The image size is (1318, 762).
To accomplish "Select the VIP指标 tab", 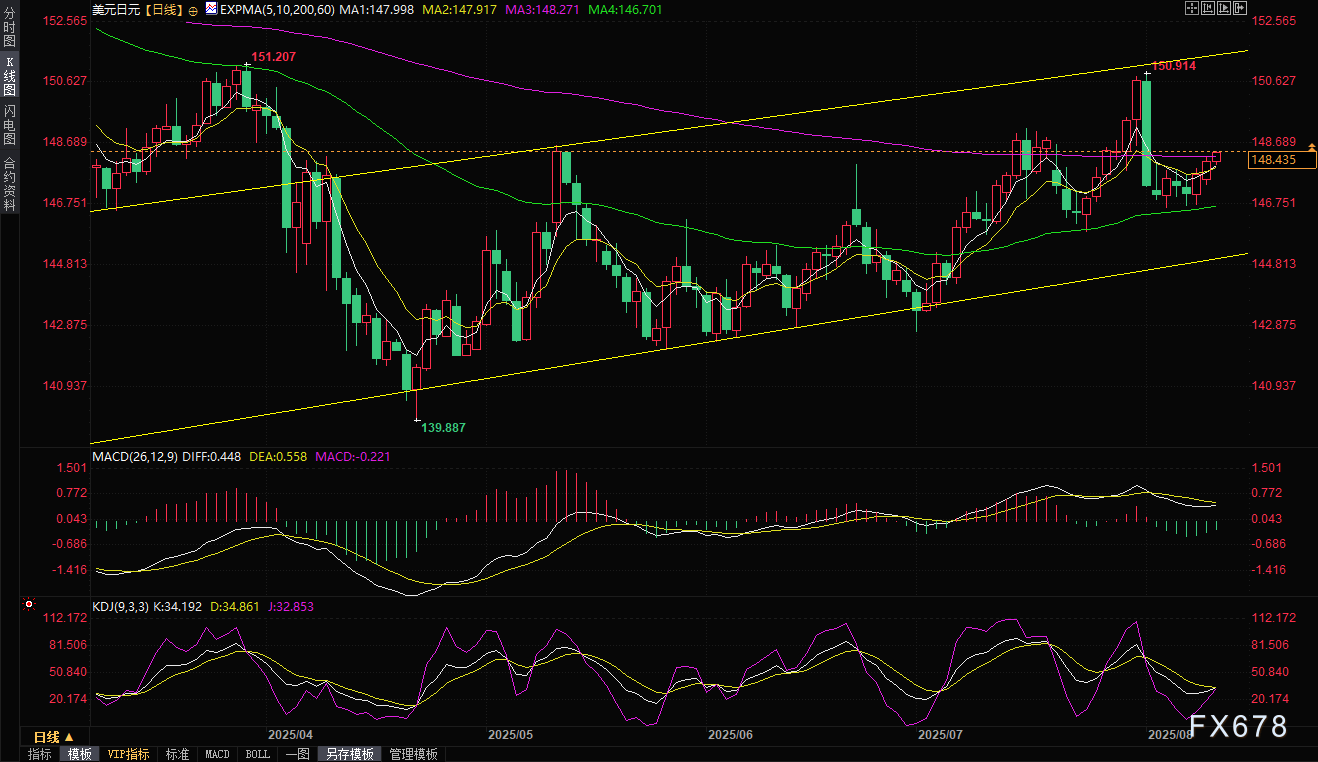I will (x=128, y=754).
